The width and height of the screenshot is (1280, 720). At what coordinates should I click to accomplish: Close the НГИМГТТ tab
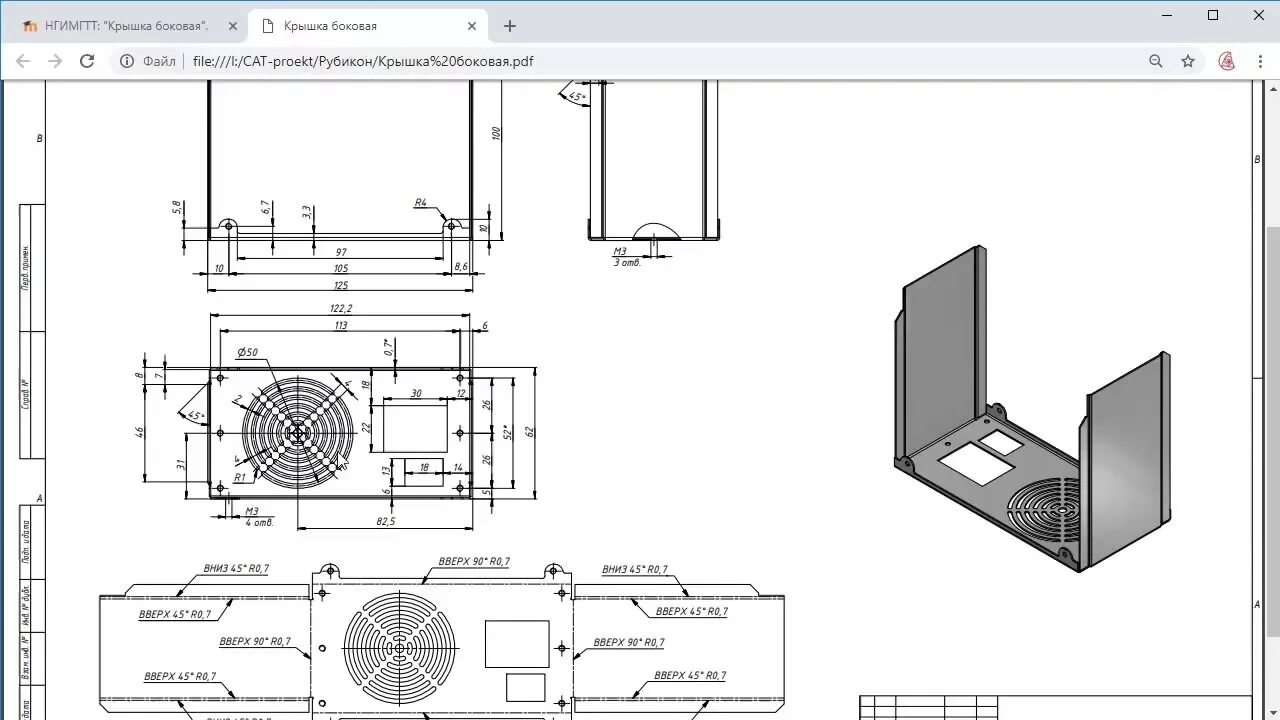click(x=233, y=26)
